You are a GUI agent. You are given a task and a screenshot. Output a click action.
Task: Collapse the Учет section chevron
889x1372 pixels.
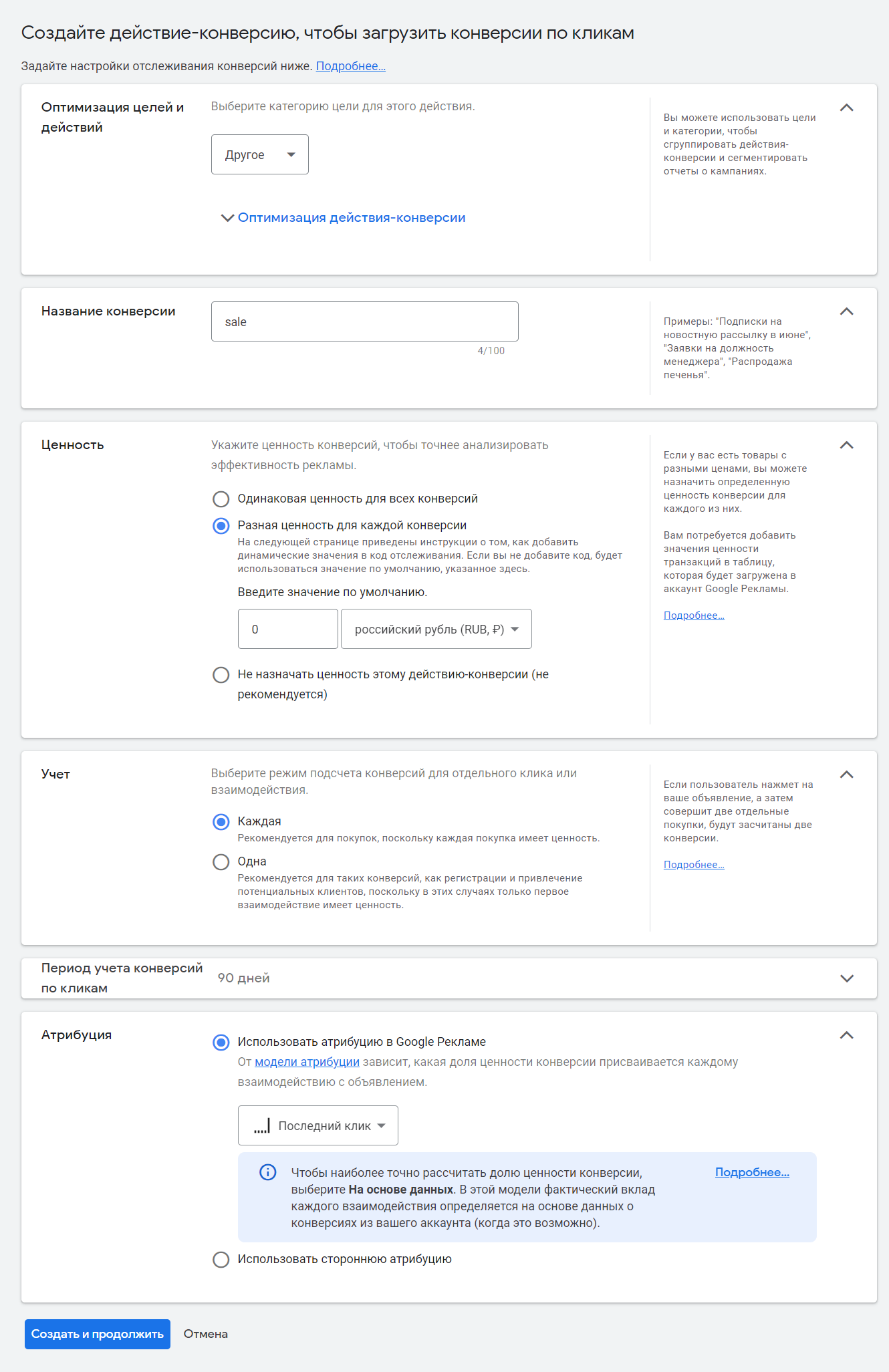pos(846,775)
